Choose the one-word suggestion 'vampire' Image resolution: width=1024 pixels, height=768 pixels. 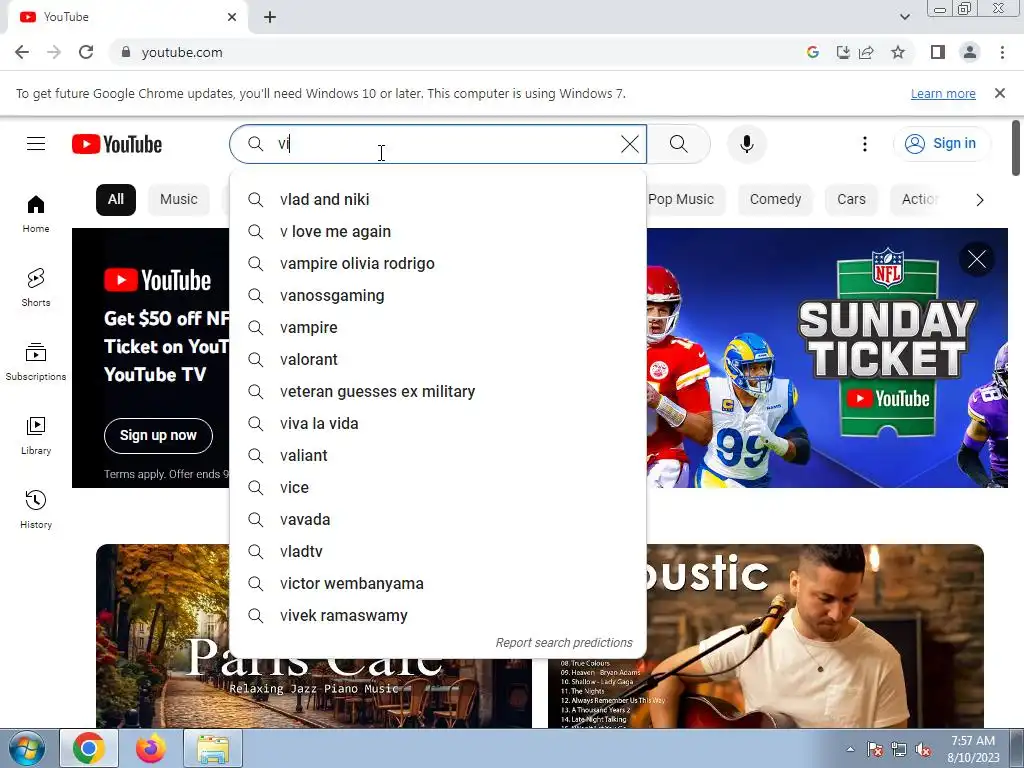(x=438, y=327)
